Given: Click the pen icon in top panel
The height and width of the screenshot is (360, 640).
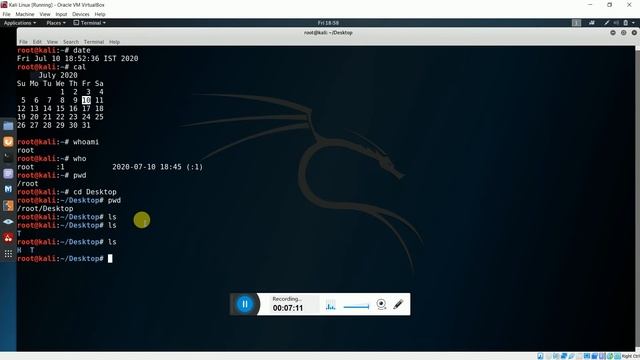Looking at the screenshot, I should (x=607, y=23).
